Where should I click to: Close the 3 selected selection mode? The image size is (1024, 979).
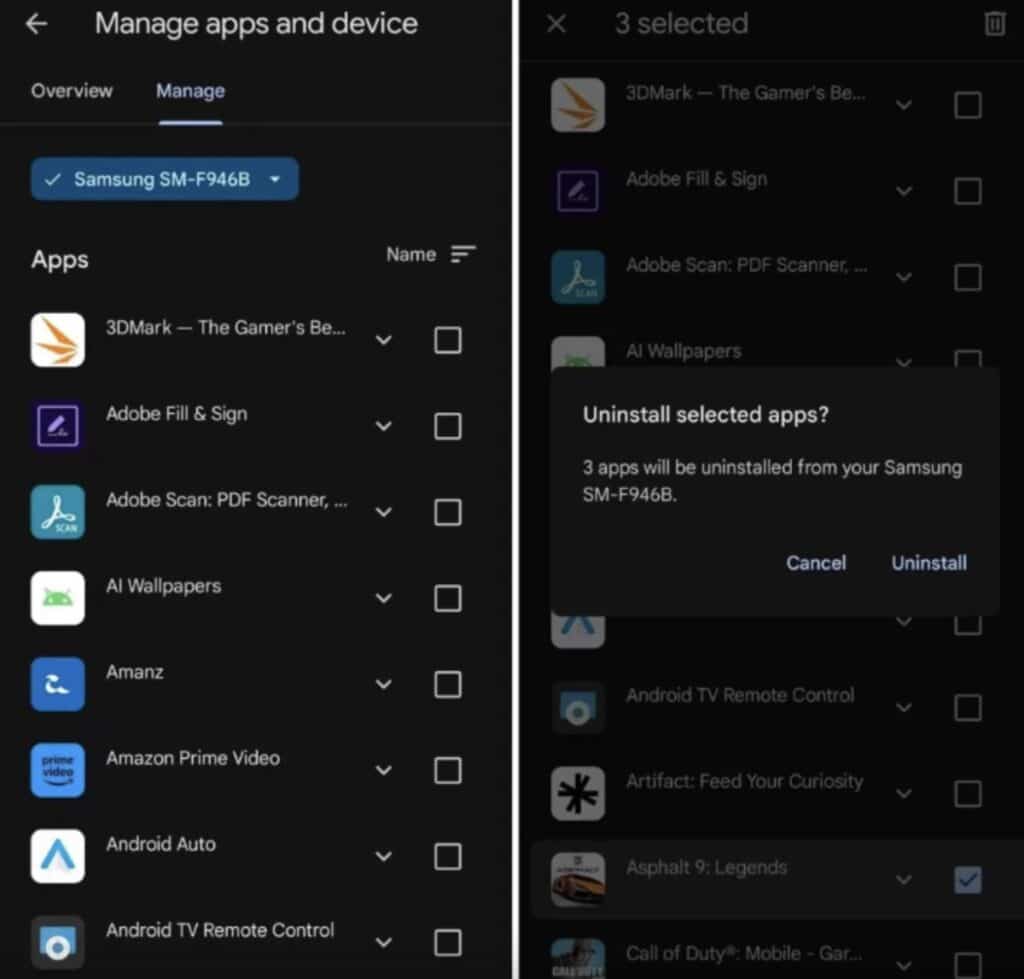tap(556, 24)
